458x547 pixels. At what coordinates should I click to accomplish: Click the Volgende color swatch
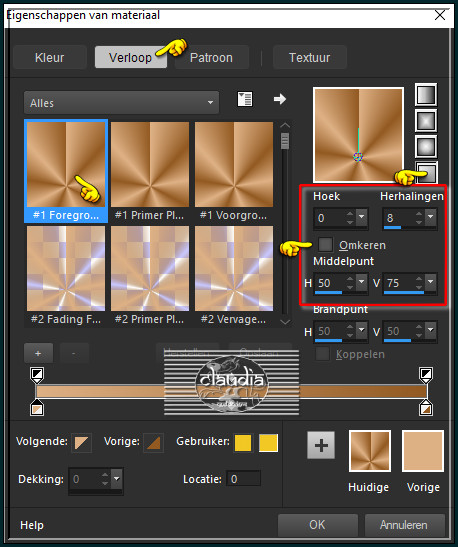point(82,443)
